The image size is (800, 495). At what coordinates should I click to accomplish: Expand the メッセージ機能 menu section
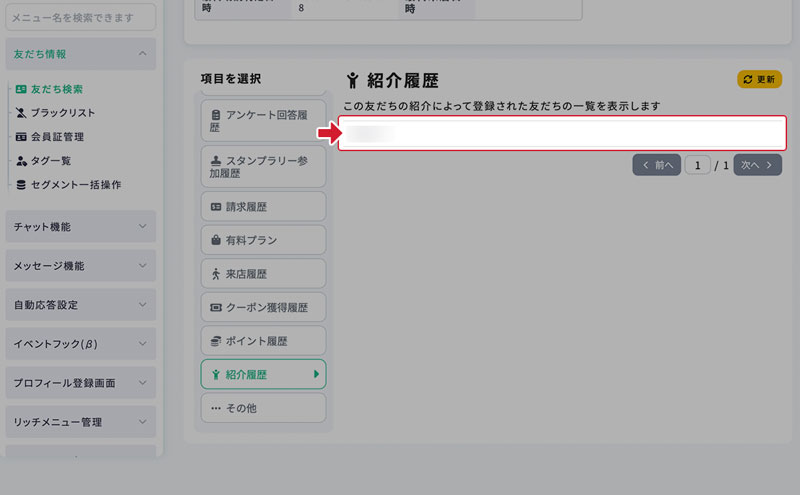[x=80, y=266]
